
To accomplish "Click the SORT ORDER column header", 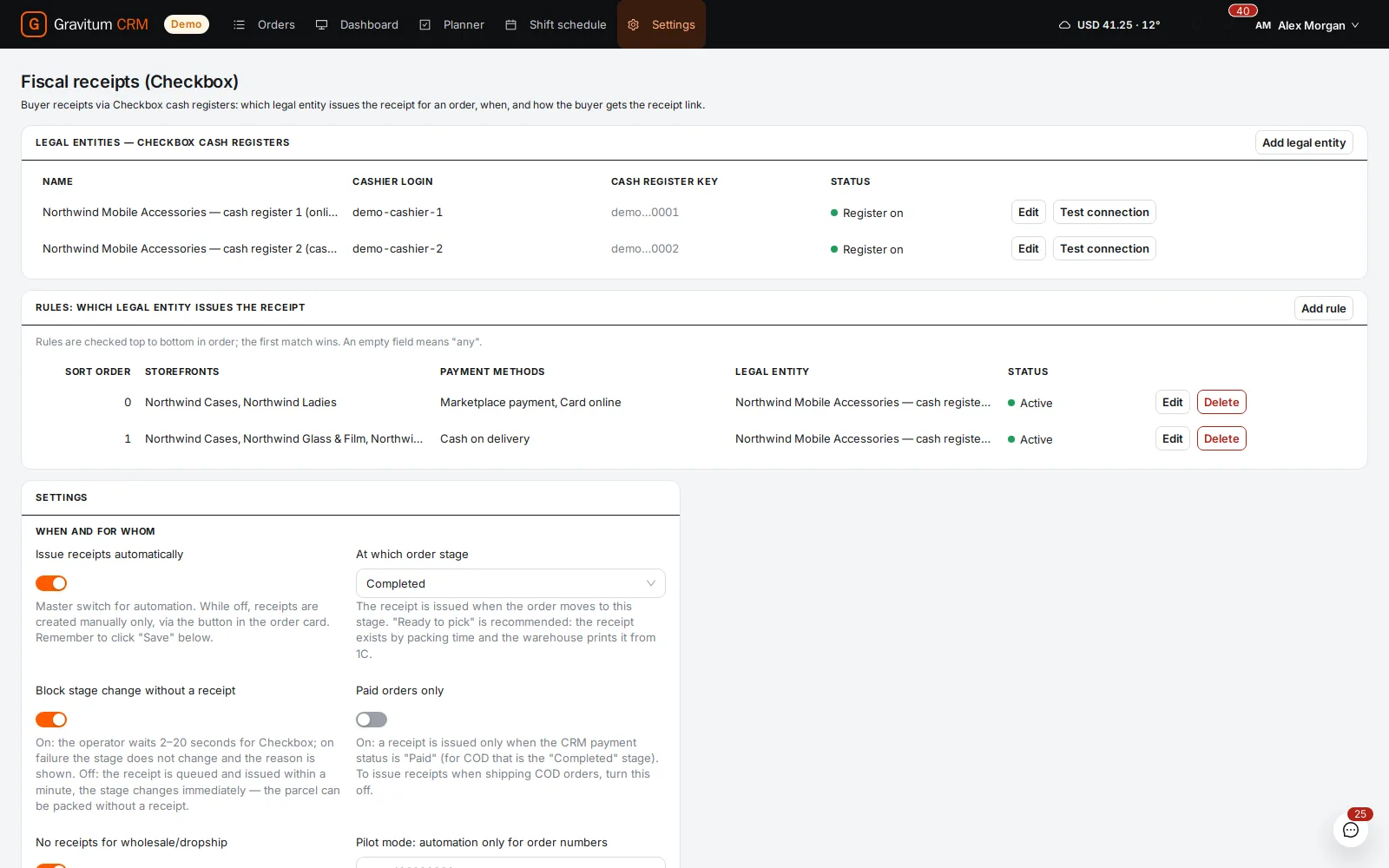I will [x=98, y=372].
